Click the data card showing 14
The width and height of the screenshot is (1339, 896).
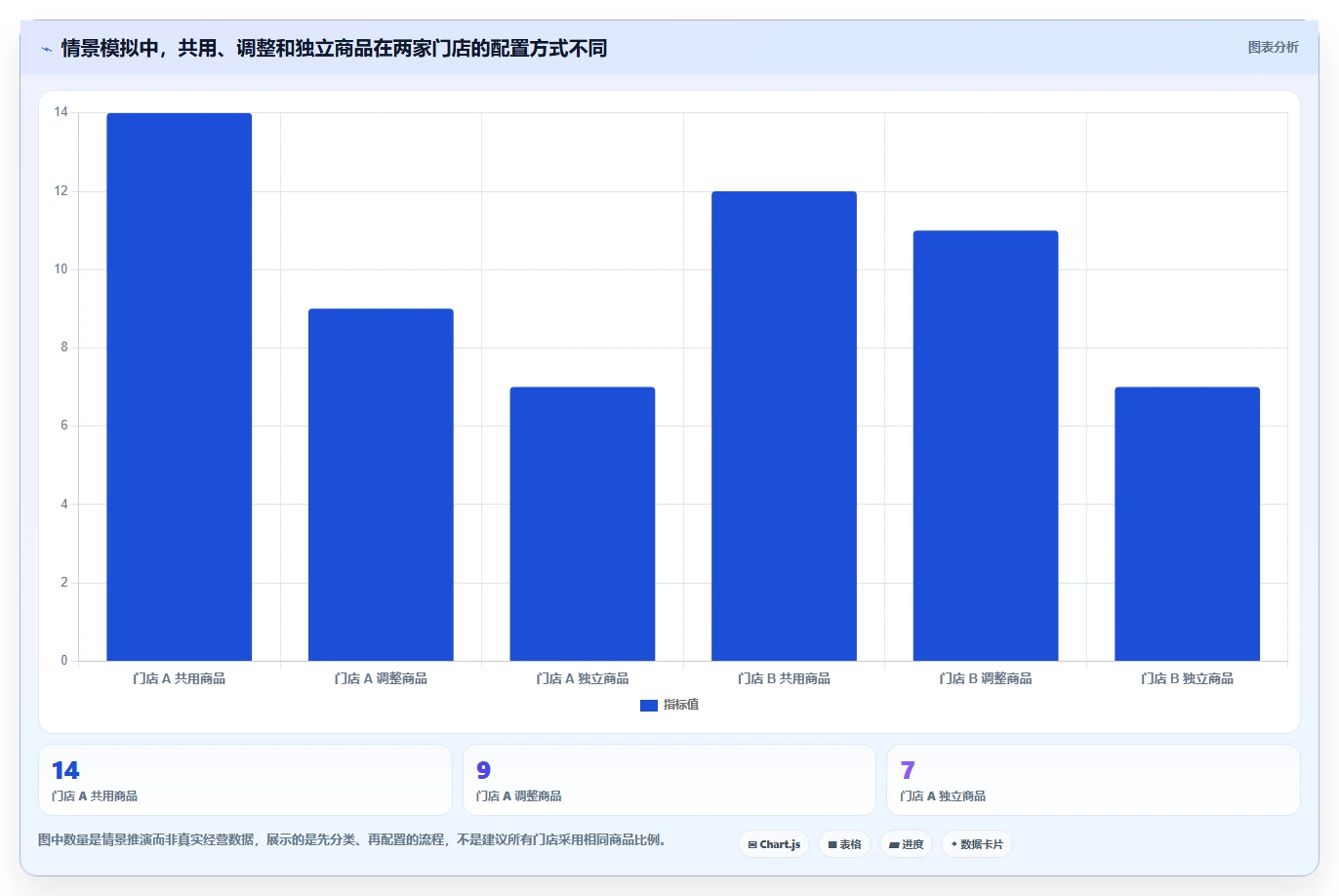coord(245,780)
